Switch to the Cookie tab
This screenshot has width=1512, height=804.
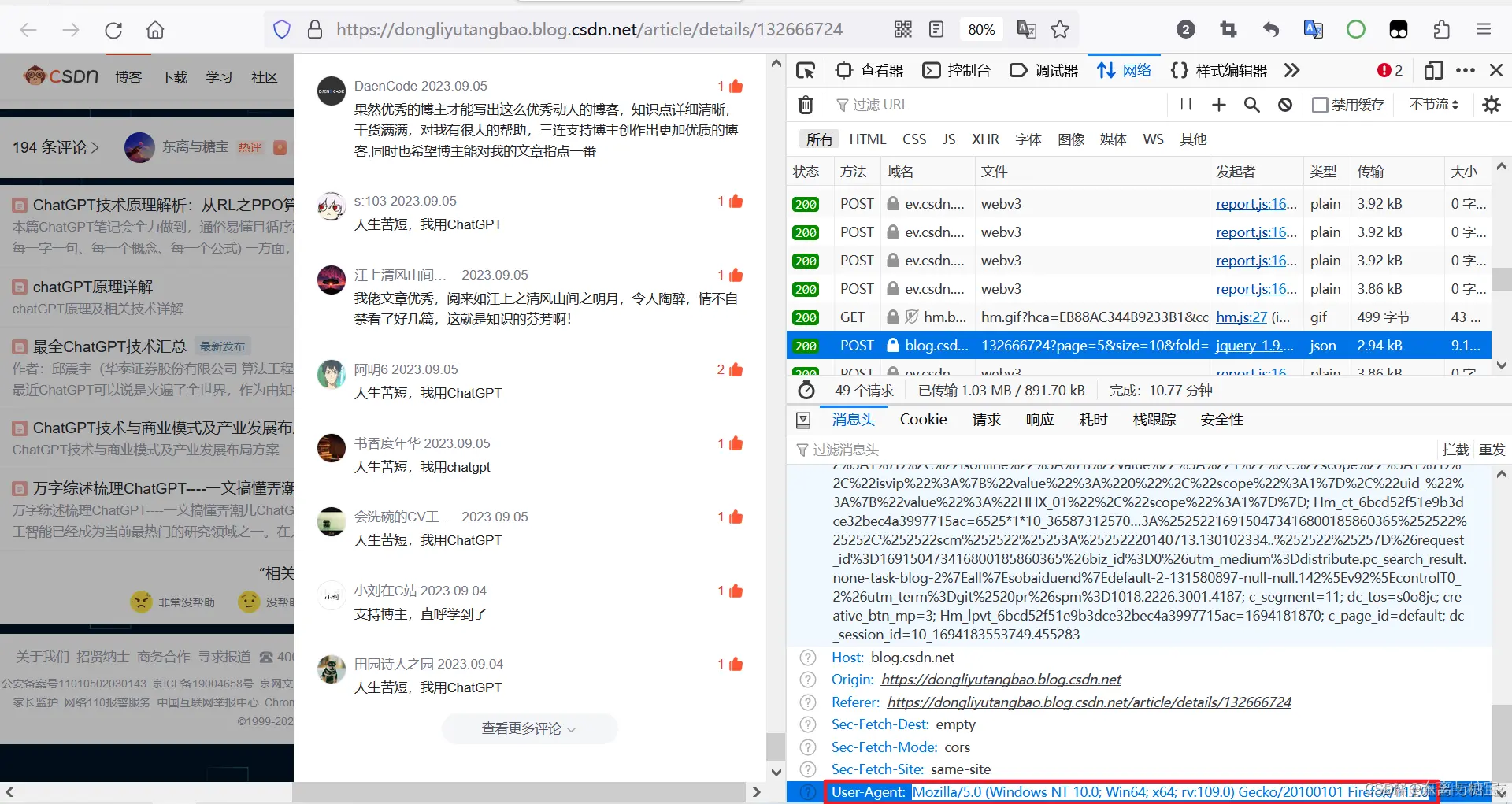[923, 419]
